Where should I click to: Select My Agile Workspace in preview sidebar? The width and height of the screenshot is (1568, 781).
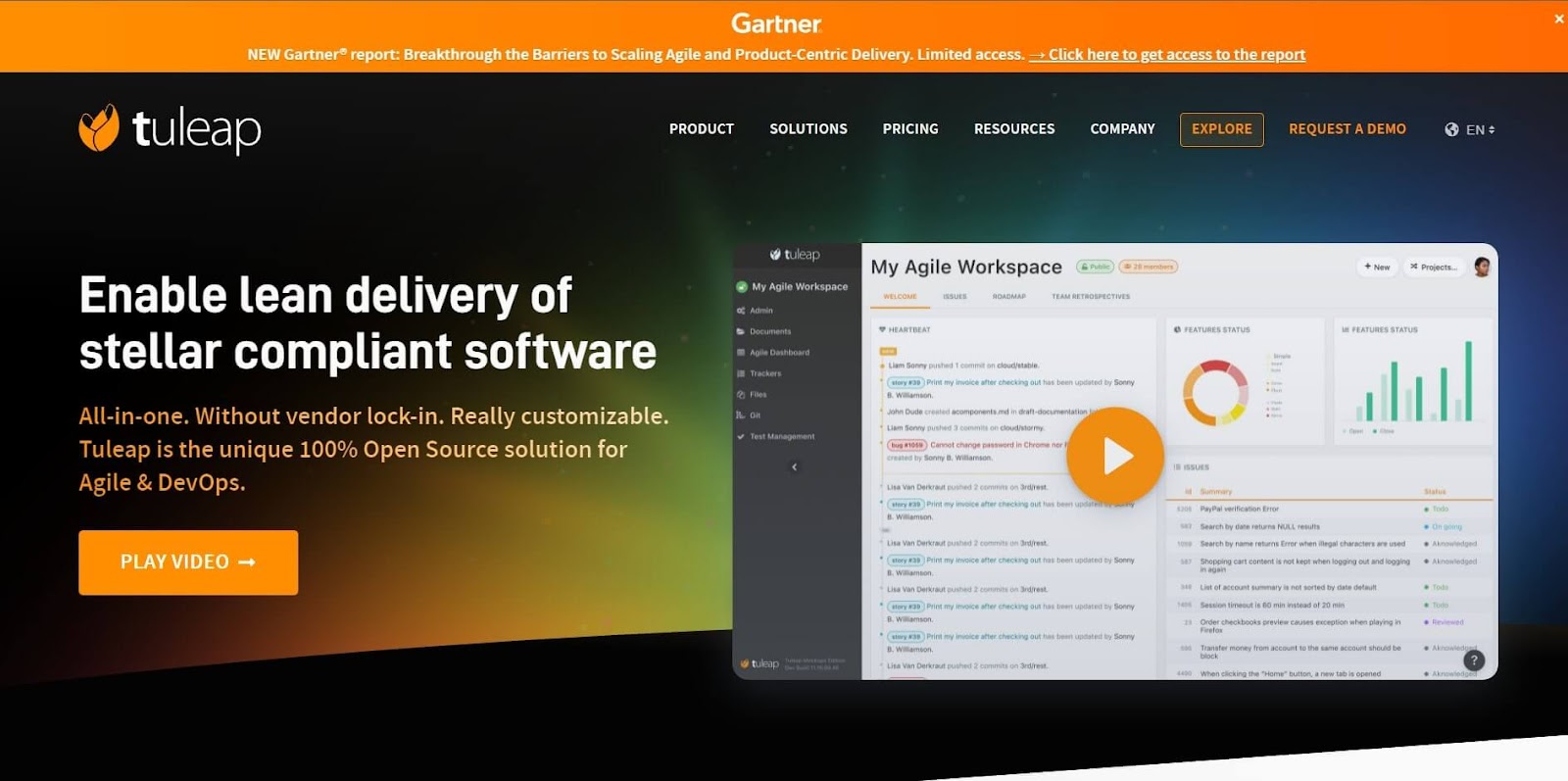(x=792, y=287)
